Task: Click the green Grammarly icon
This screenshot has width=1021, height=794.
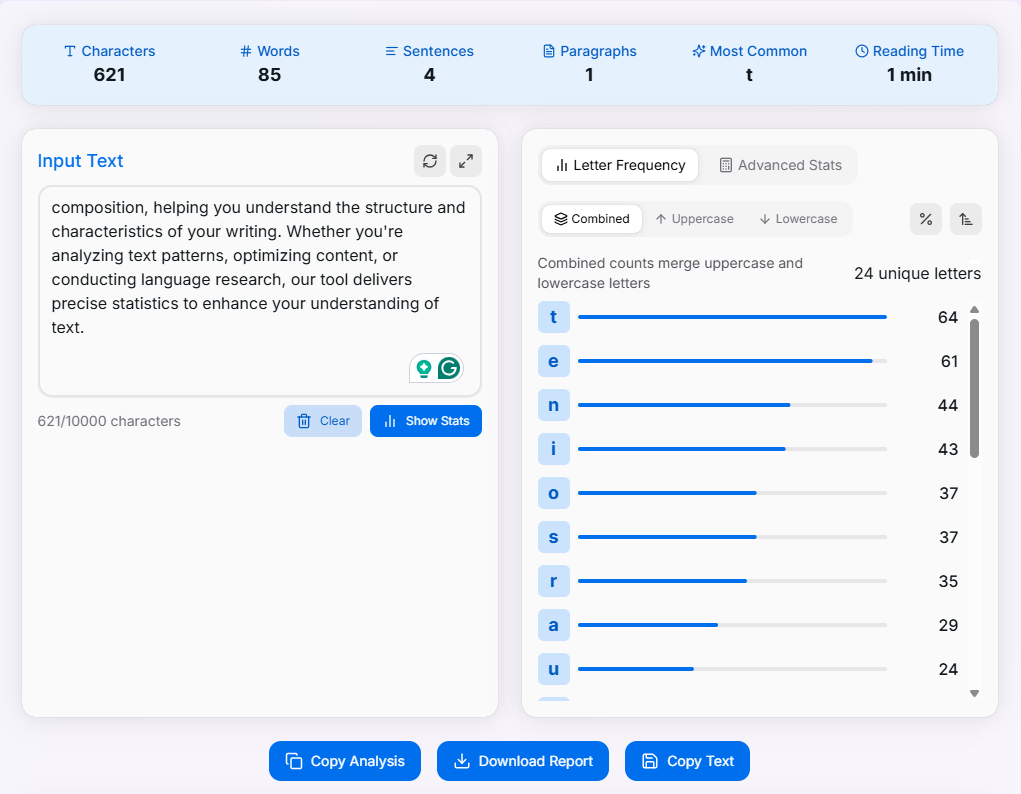Action: tap(450, 368)
